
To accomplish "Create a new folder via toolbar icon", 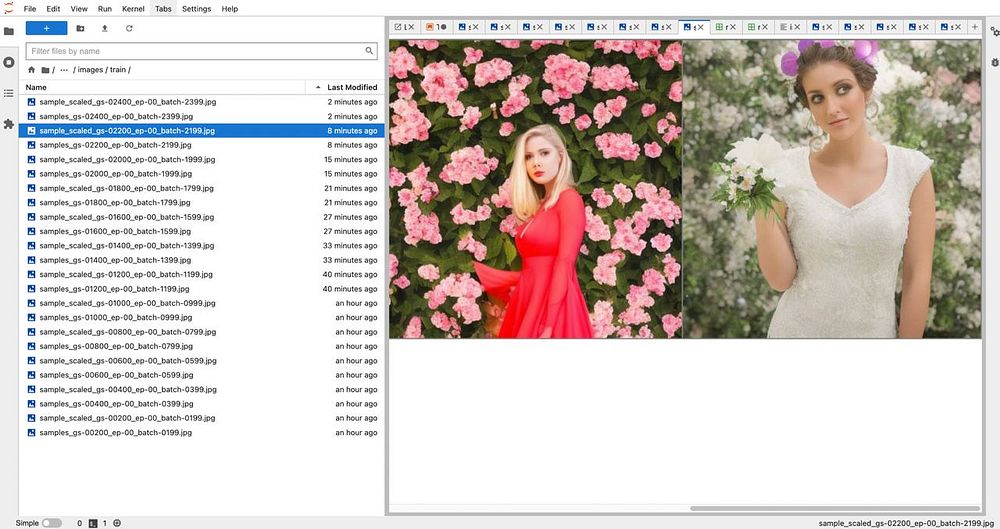I will pos(80,28).
